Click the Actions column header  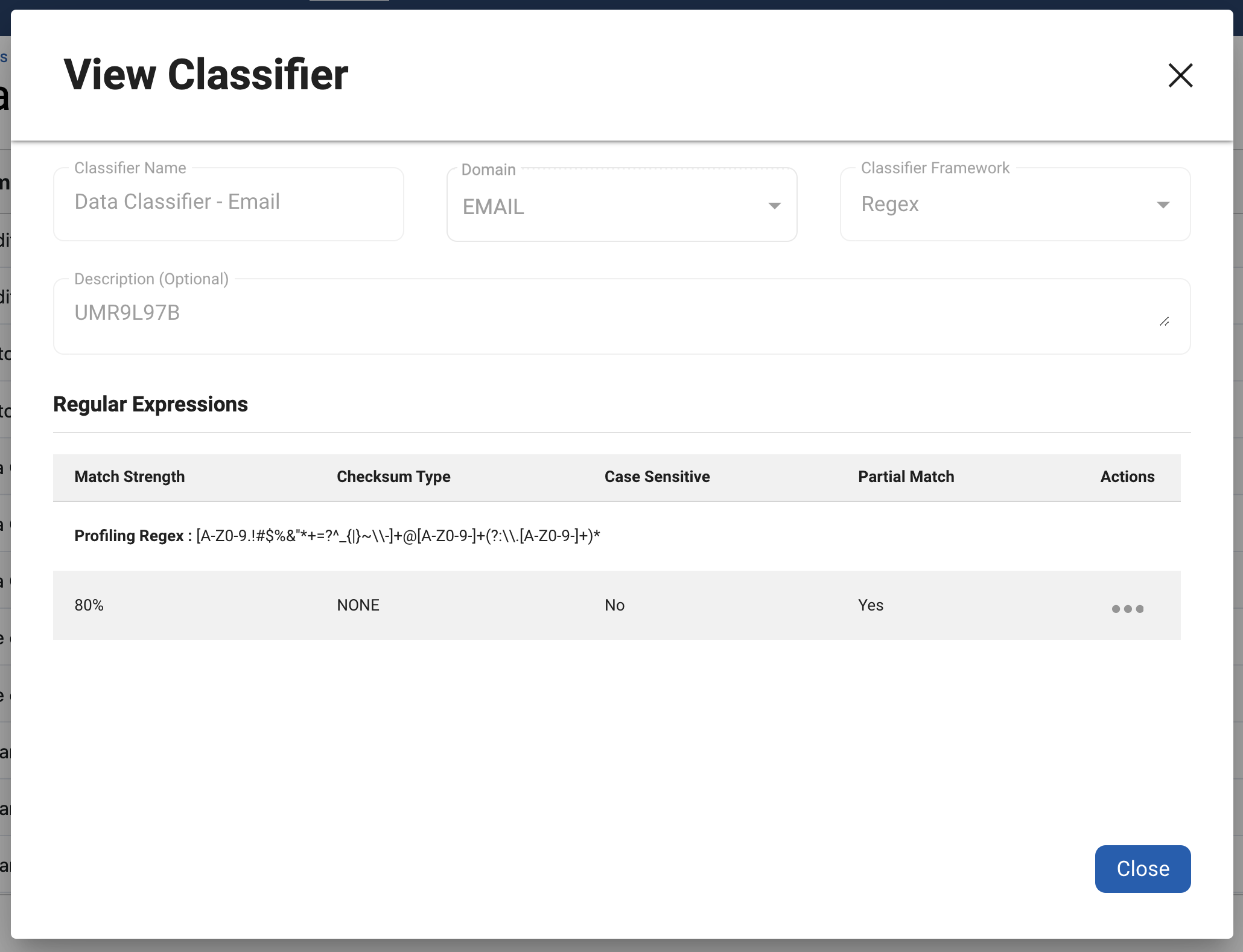click(1127, 477)
